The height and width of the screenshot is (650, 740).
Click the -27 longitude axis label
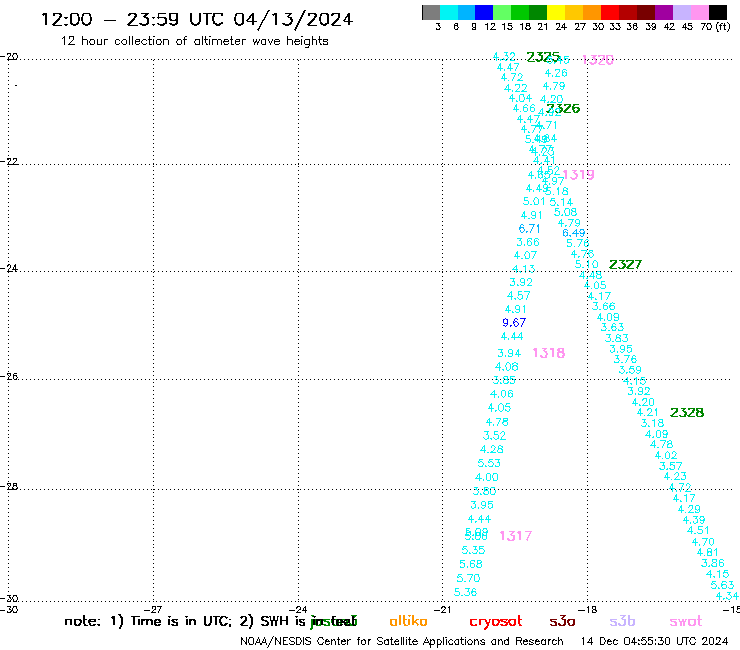[x=153, y=609]
